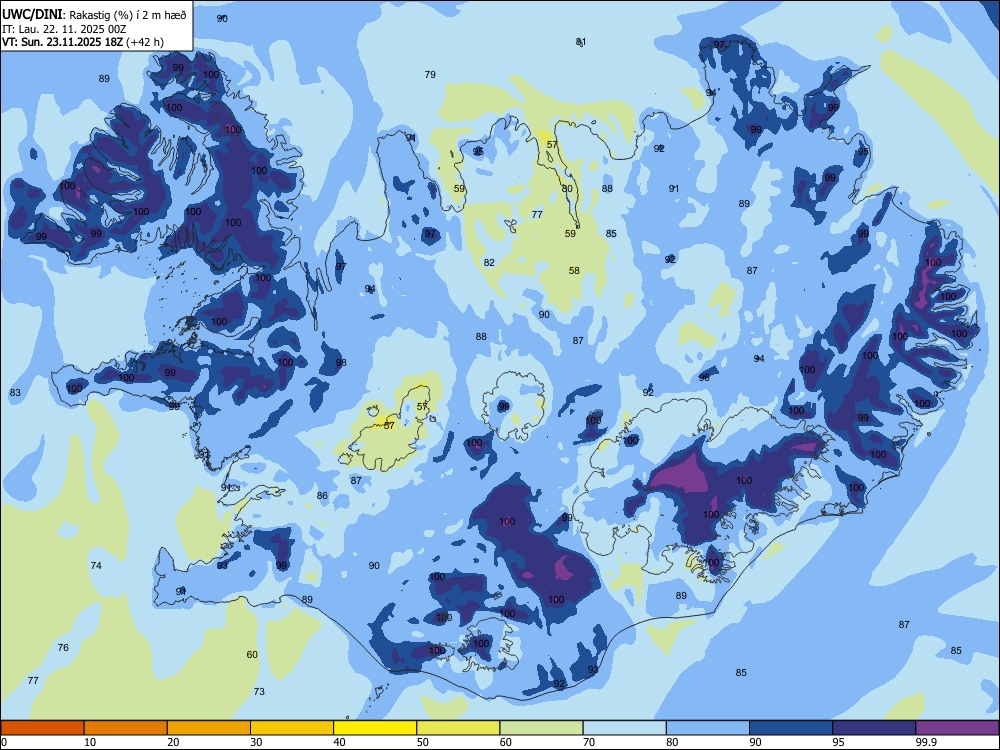
Task: Click the humidity value '58' in the yellow-green area
Action: coord(574,271)
